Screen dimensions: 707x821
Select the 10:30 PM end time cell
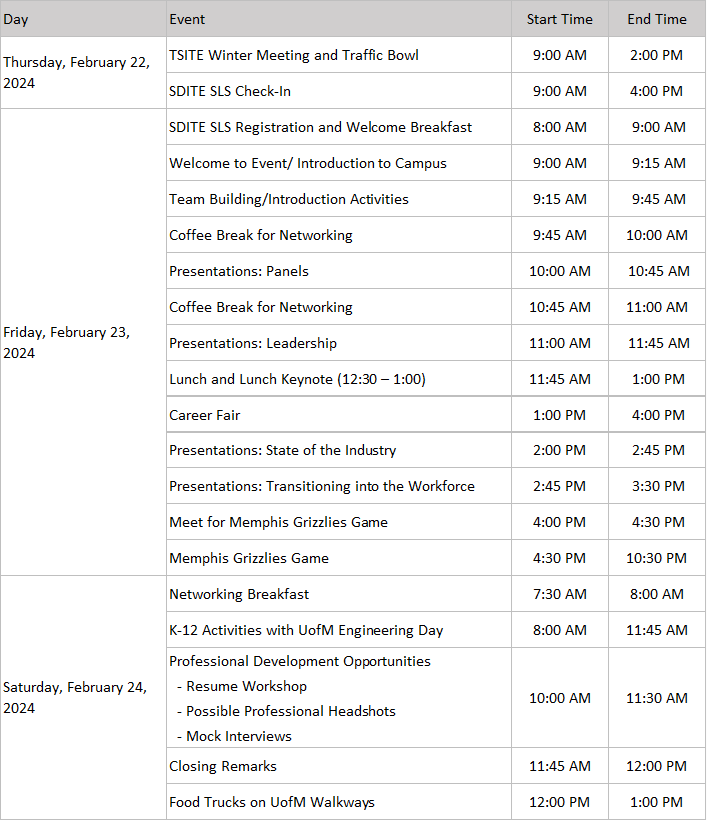click(656, 558)
